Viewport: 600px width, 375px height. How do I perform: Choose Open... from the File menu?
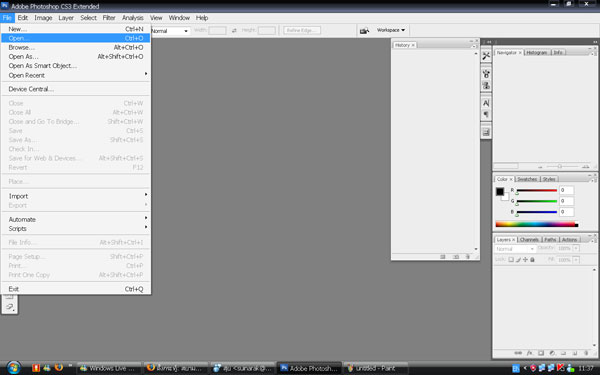coord(75,38)
